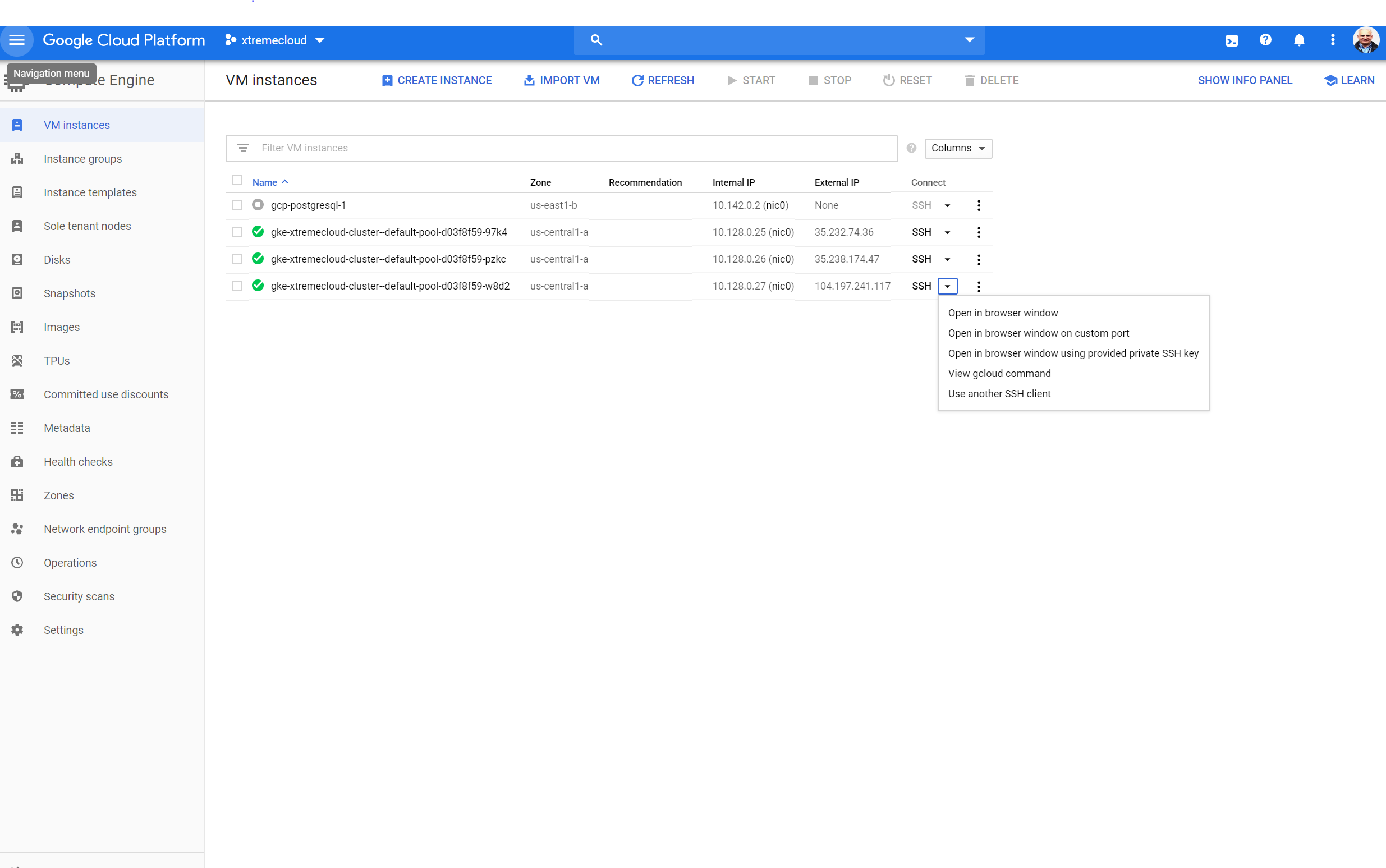This screenshot has height=868, width=1386.
Task: Open the Columns dropdown
Action: (x=958, y=149)
